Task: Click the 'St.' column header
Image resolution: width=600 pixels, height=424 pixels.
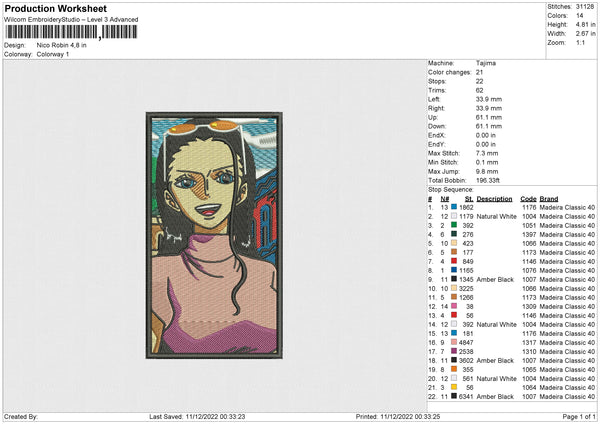Action: [469, 199]
